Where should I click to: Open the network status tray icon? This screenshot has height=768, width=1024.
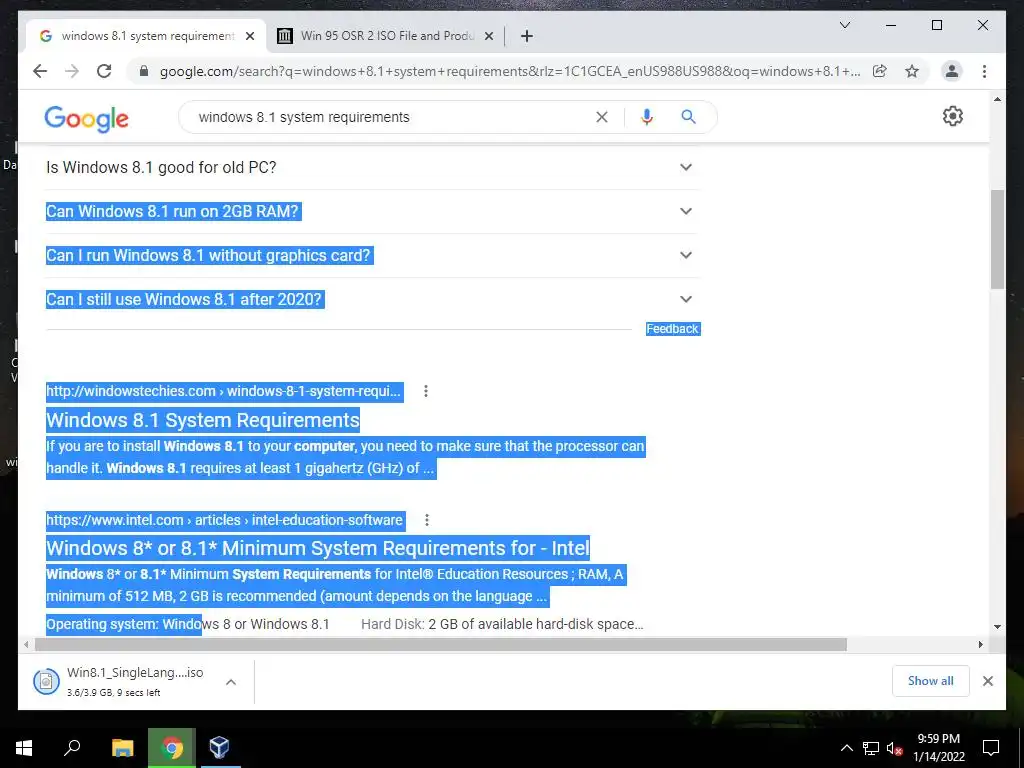click(x=871, y=748)
